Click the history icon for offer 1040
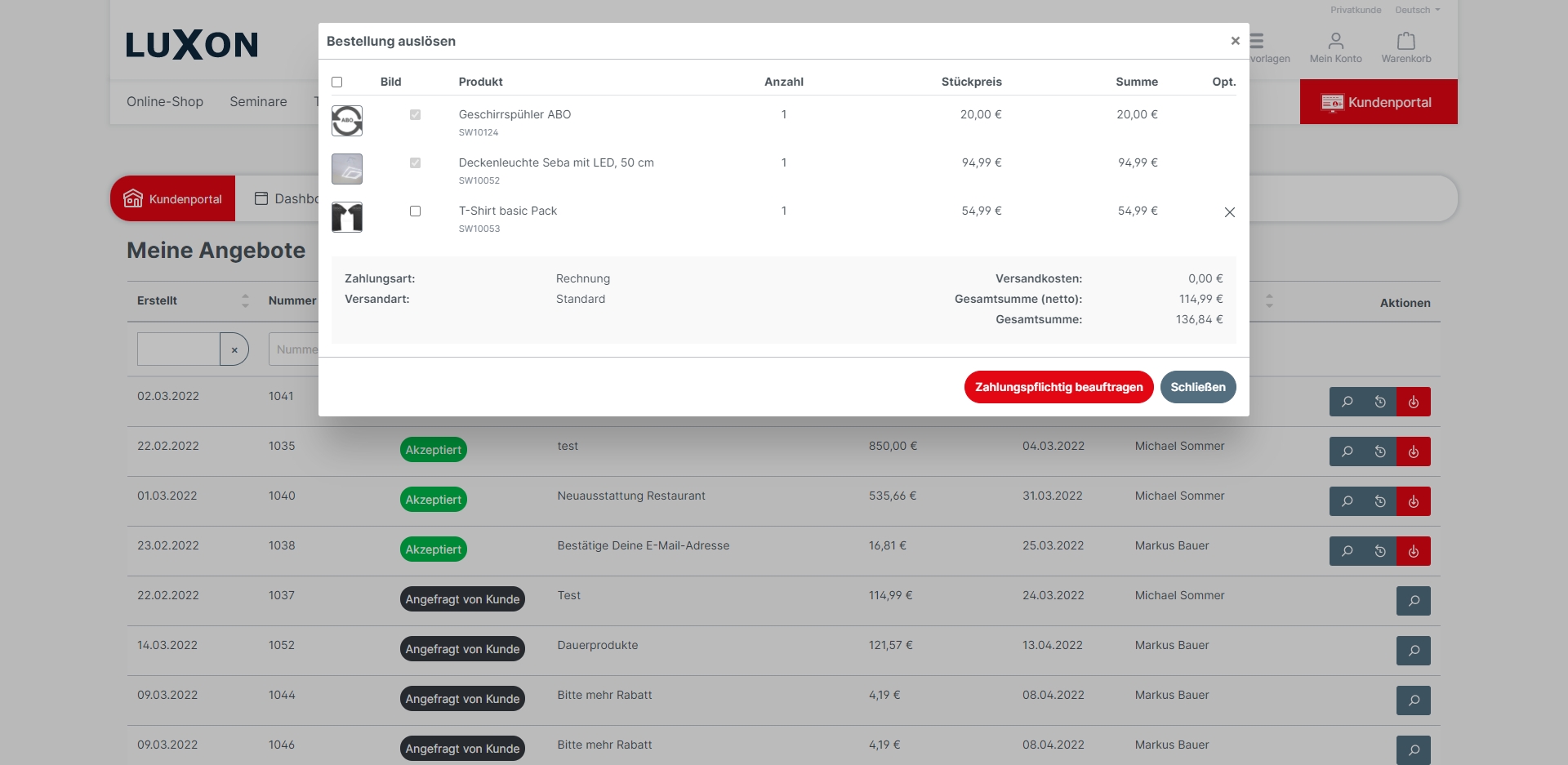Image resolution: width=1568 pixels, height=765 pixels. coord(1380,501)
